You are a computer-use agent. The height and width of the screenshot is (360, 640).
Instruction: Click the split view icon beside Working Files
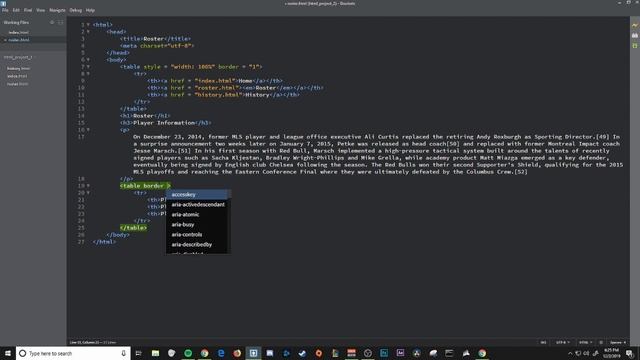(x=60, y=22)
